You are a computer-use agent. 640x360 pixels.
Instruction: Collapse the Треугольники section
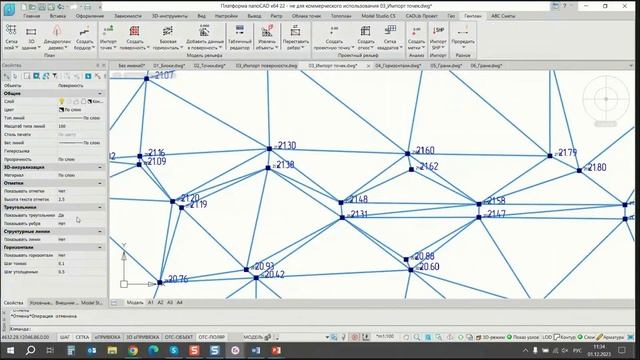100,207
